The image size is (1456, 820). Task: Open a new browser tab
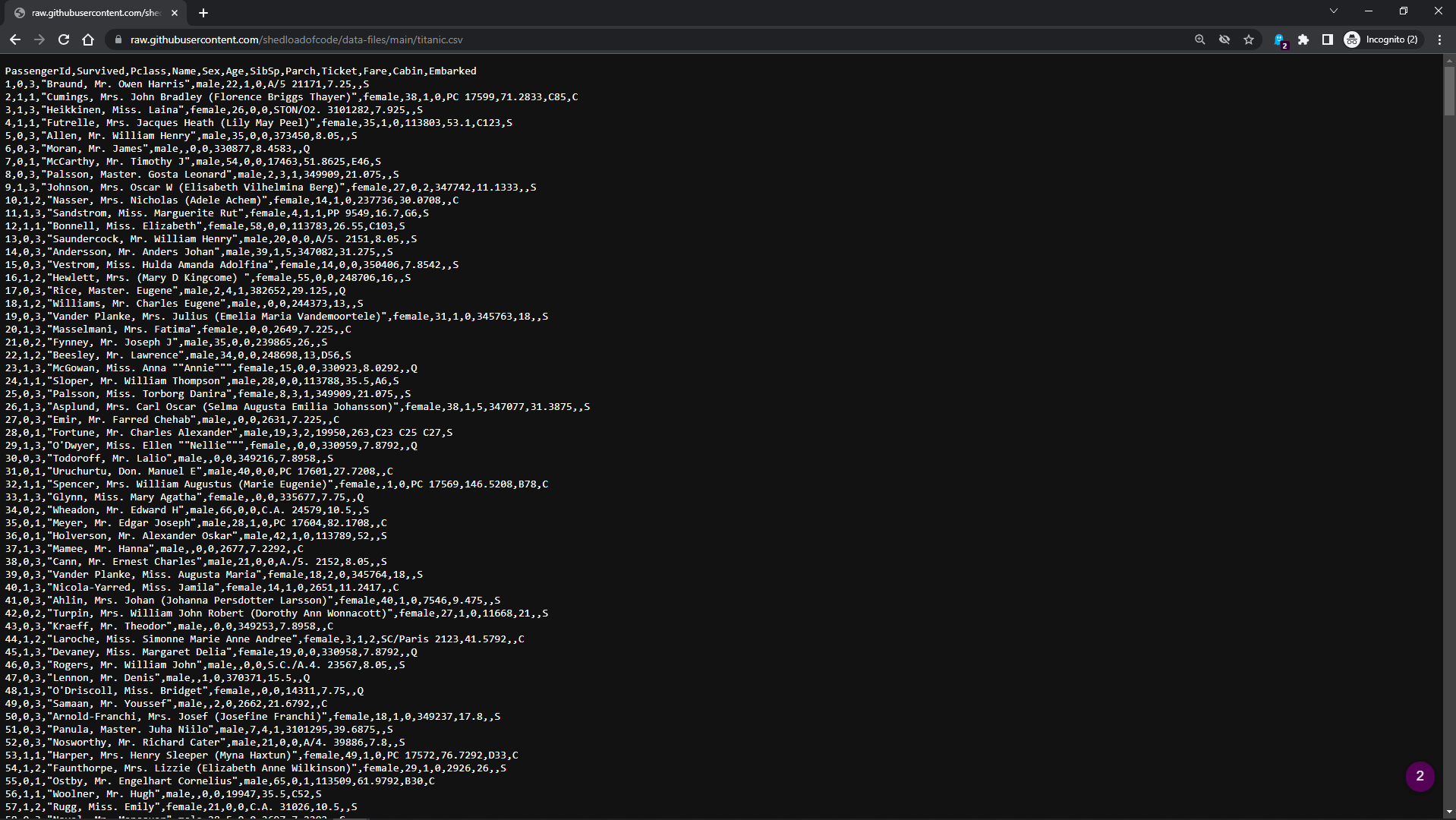203,13
